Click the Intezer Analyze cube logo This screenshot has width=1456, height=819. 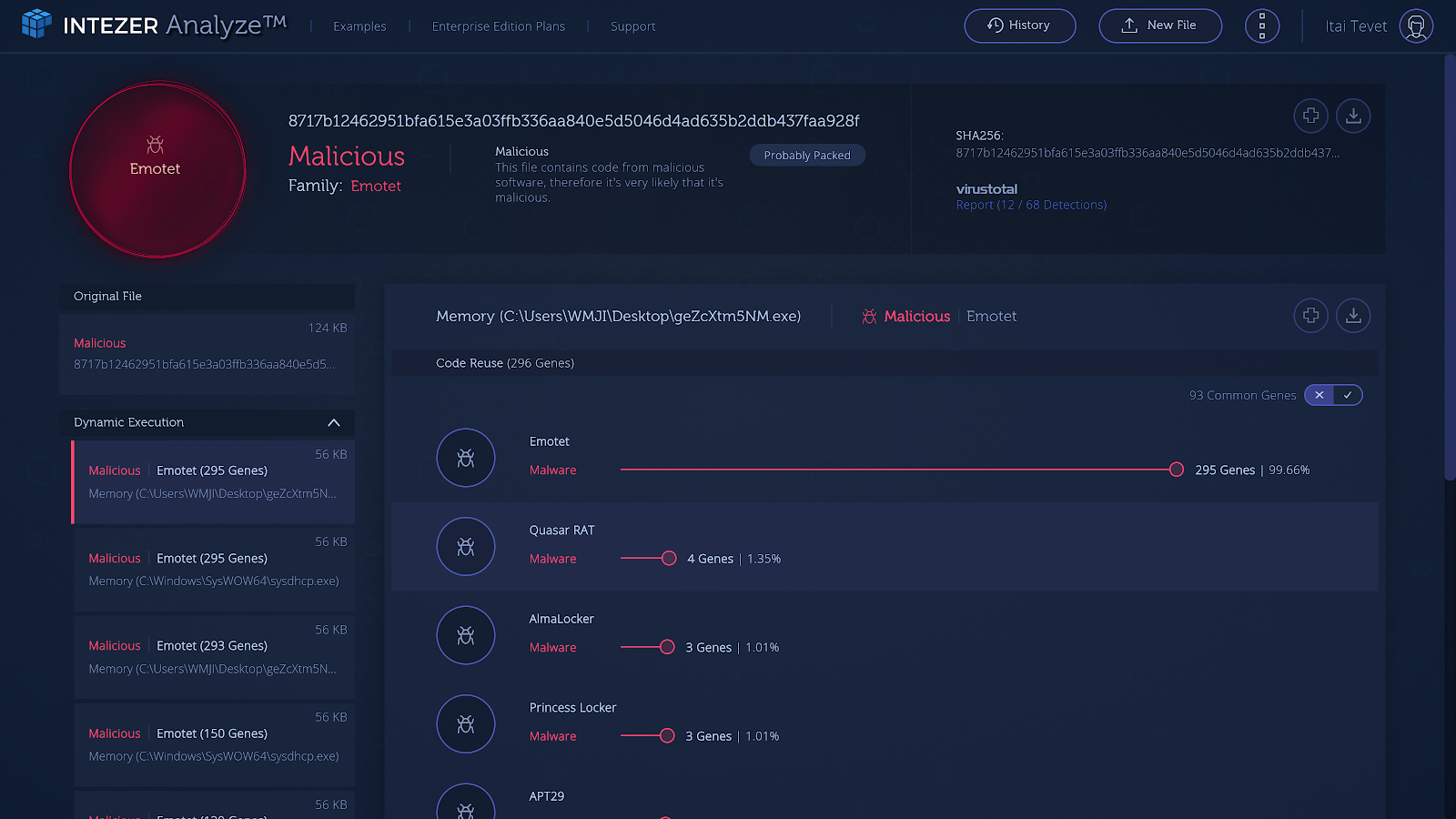pyautogui.click(x=36, y=24)
